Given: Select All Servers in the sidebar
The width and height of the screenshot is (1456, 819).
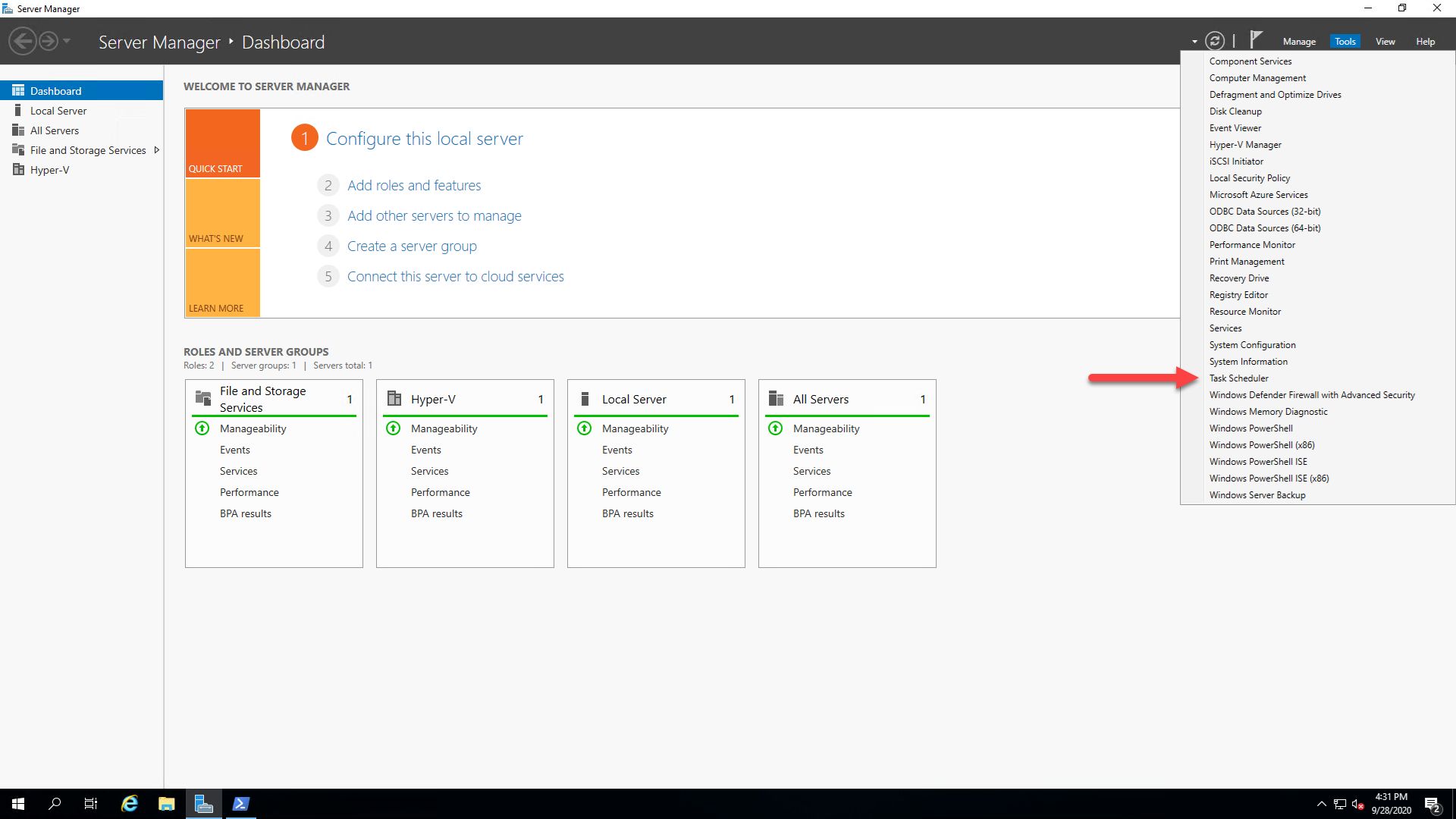Looking at the screenshot, I should (x=82, y=130).
